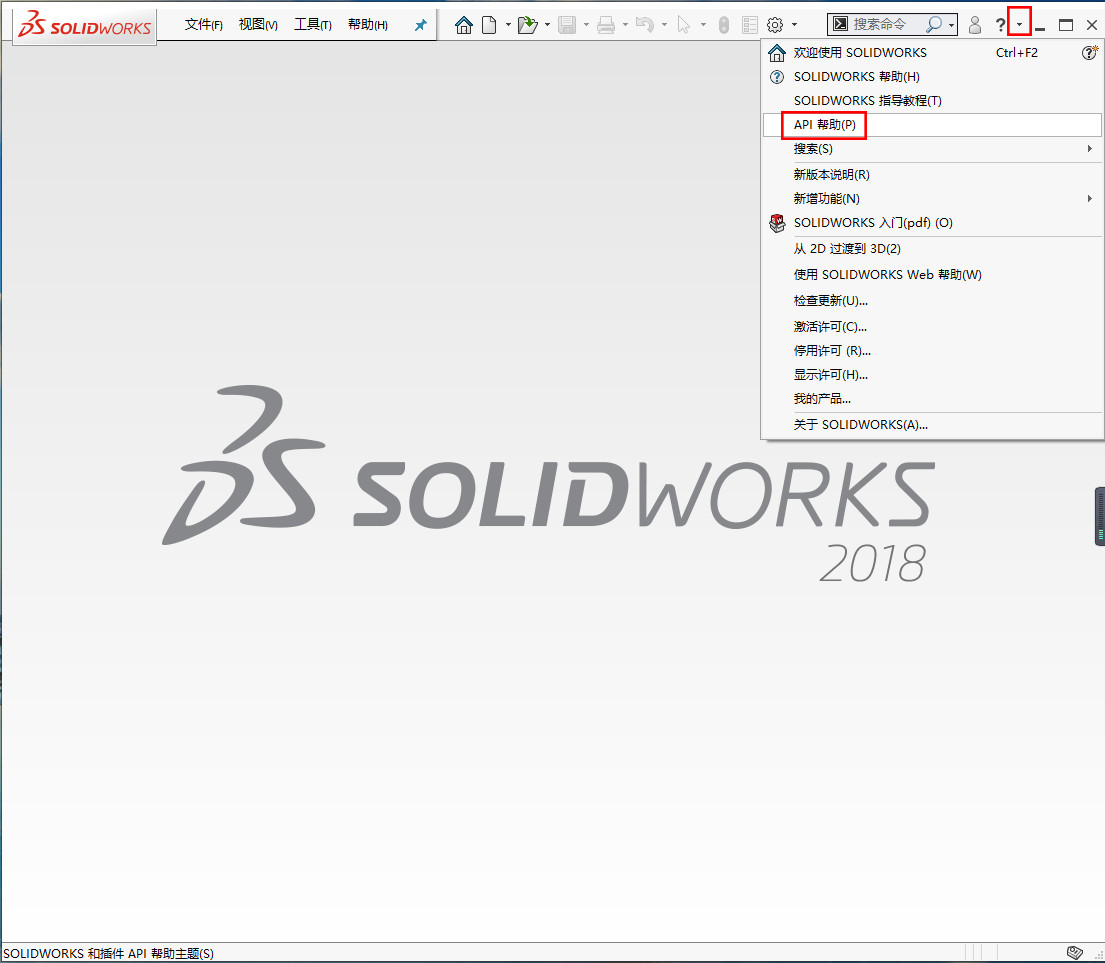Open an existing file with the Open icon
This screenshot has width=1105, height=963.
(528, 24)
